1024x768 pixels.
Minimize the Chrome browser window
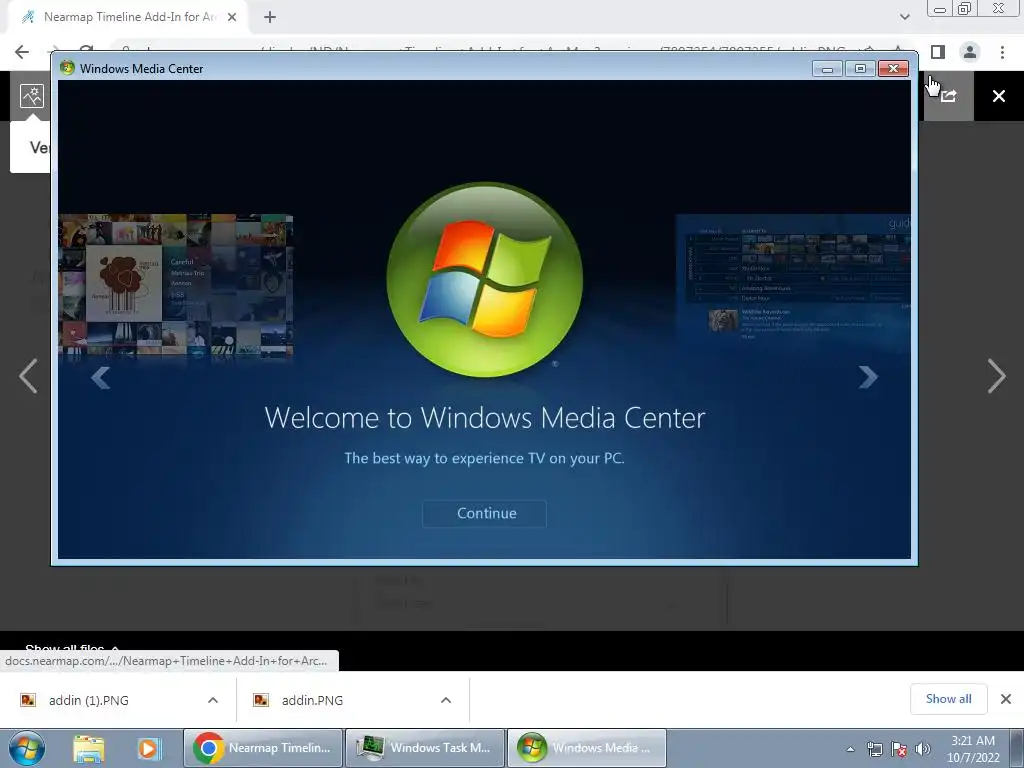(940, 8)
